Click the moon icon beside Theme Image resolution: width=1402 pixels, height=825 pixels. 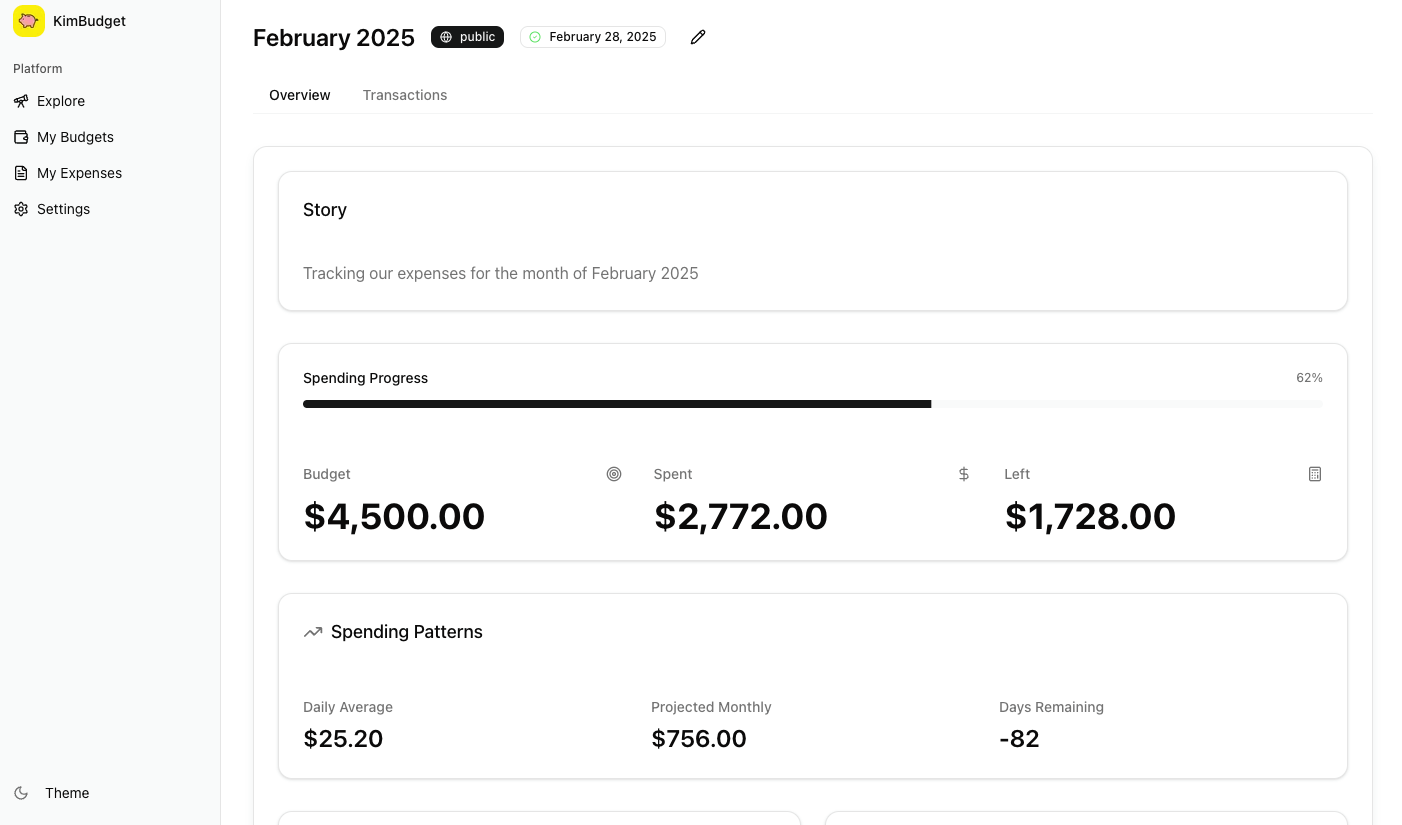coord(21,793)
